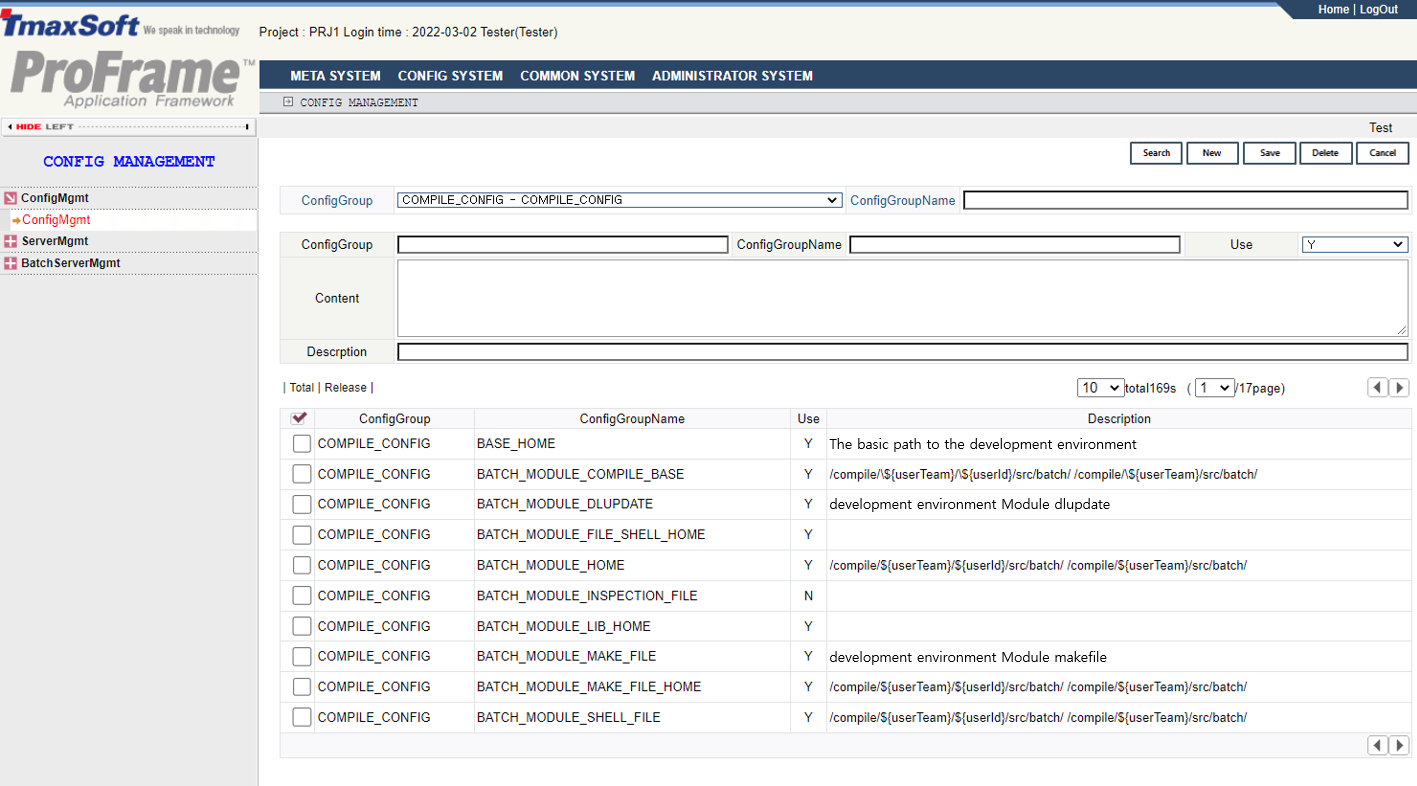Go to previous page using left arrow icon

(x=1377, y=387)
